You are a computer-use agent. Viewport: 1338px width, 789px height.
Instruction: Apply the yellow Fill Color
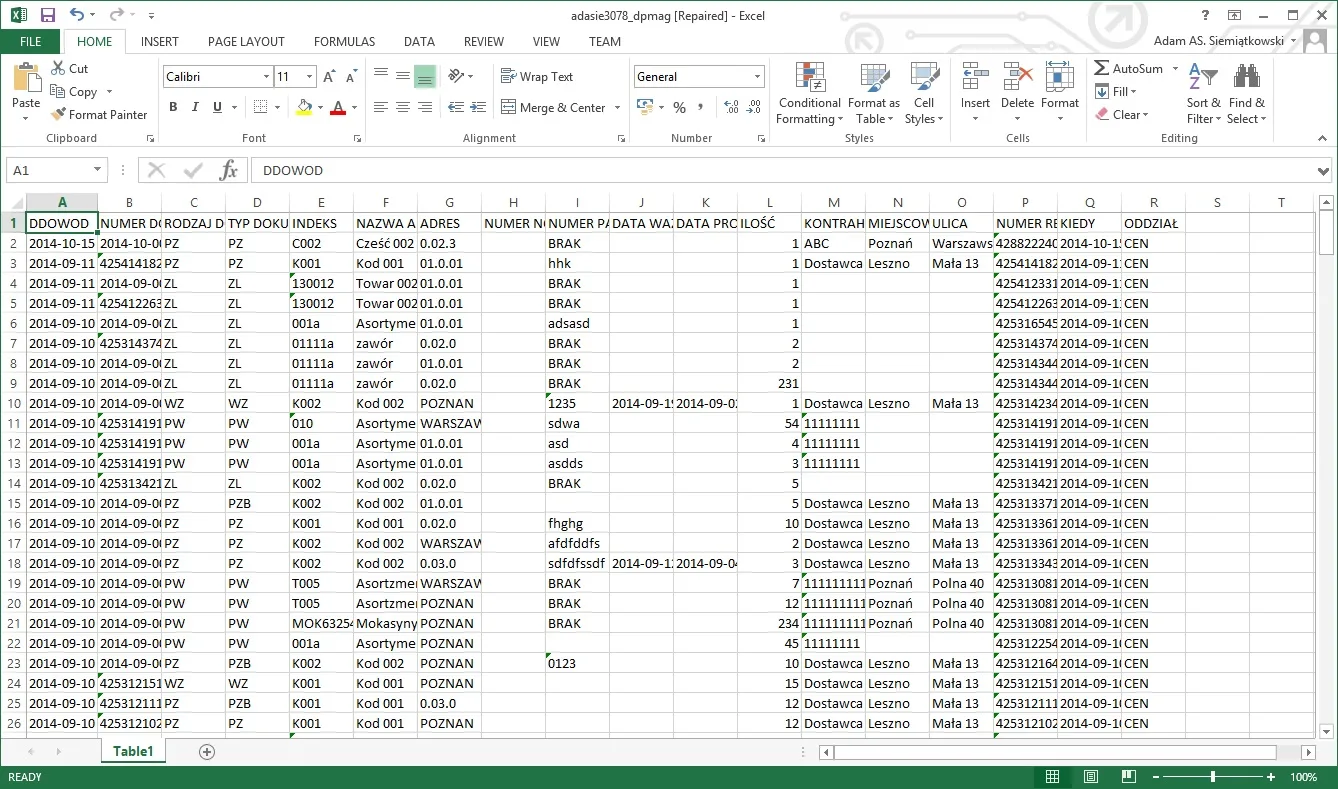pyautogui.click(x=305, y=107)
